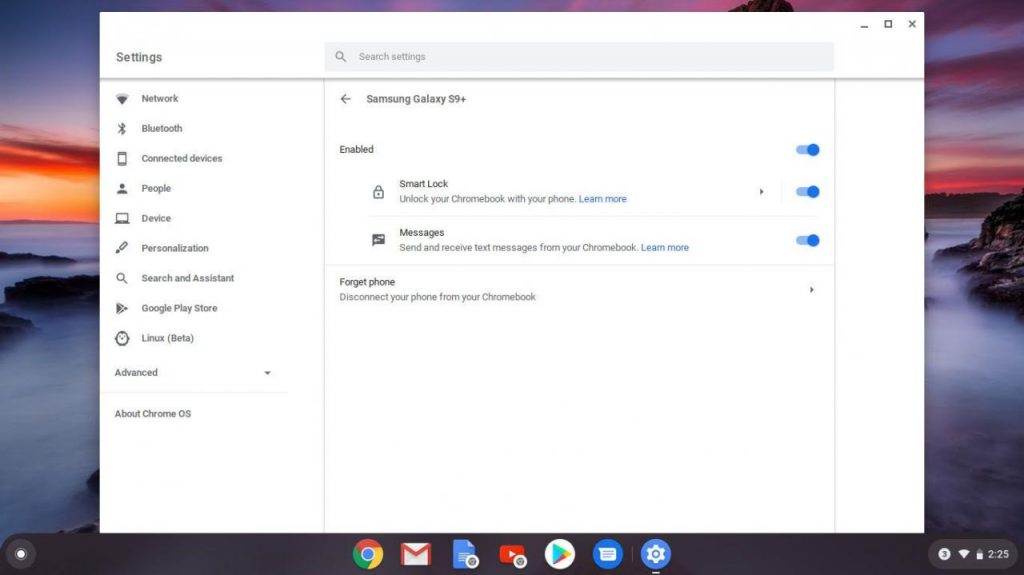Image resolution: width=1024 pixels, height=575 pixels.
Task: Open About Chrome OS
Action: click(x=153, y=414)
